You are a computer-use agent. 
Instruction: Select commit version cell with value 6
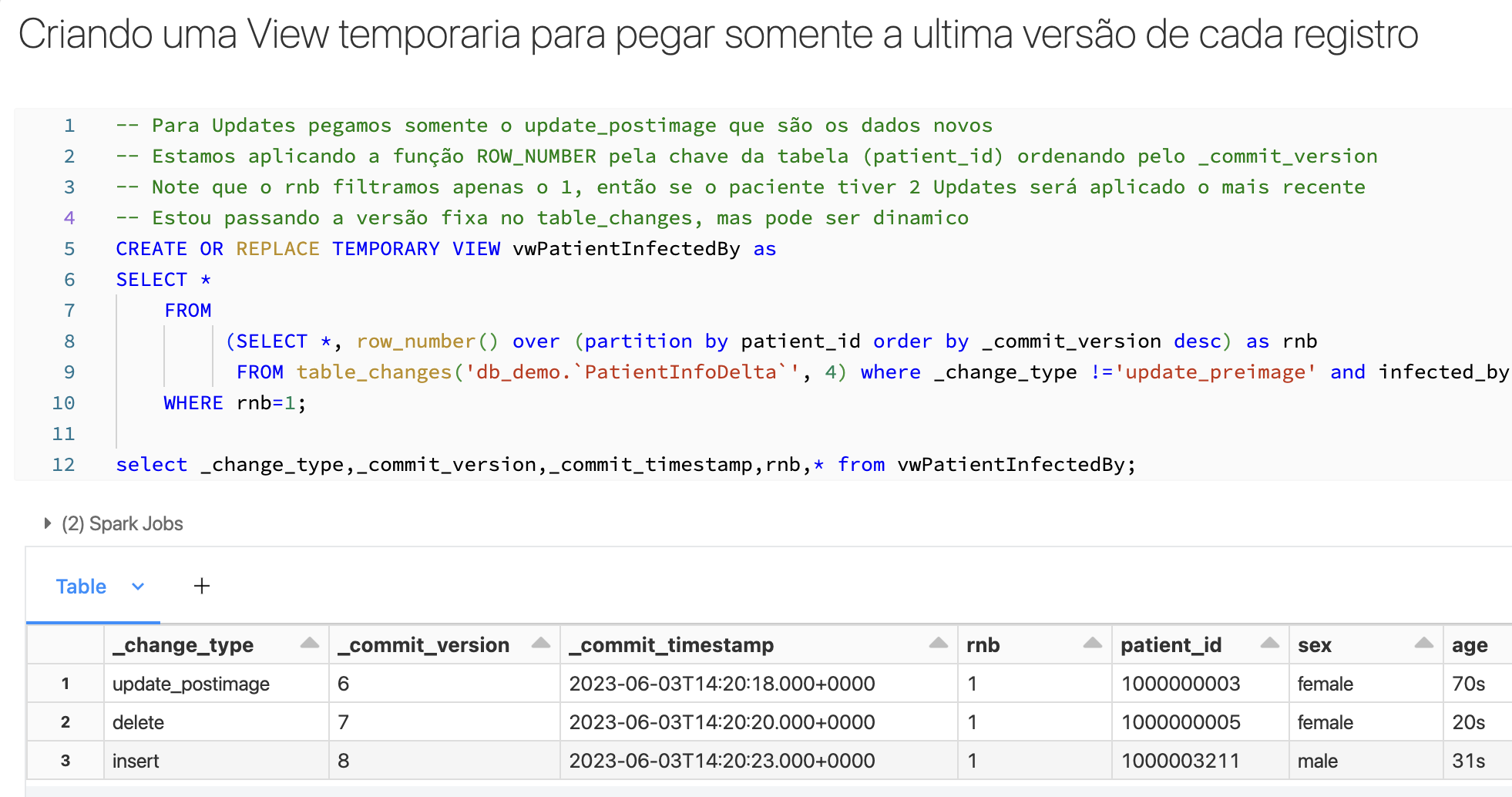[445, 684]
